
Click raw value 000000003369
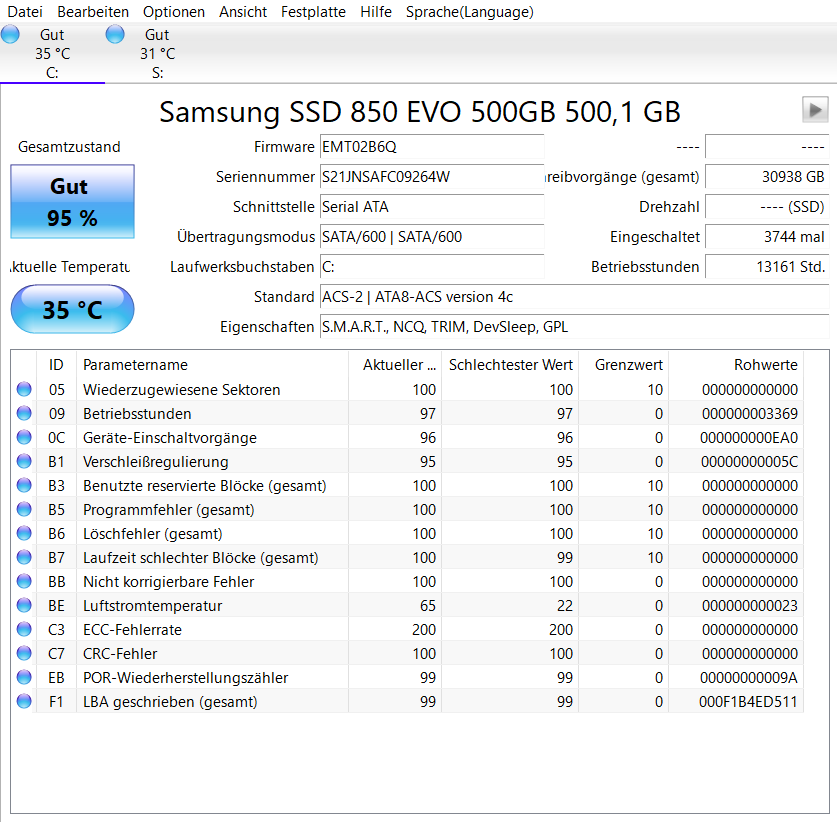(x=749, y=414)
